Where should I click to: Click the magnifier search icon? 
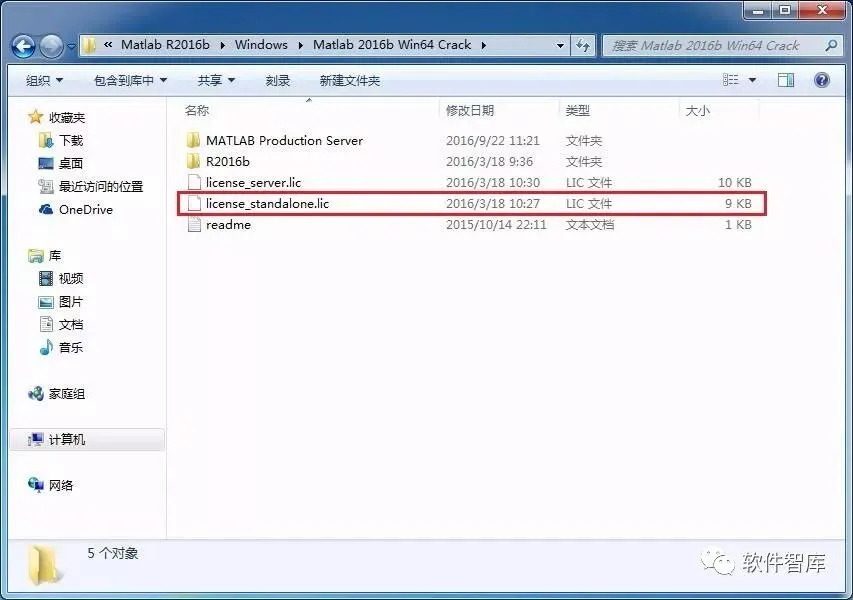(831, 46)
